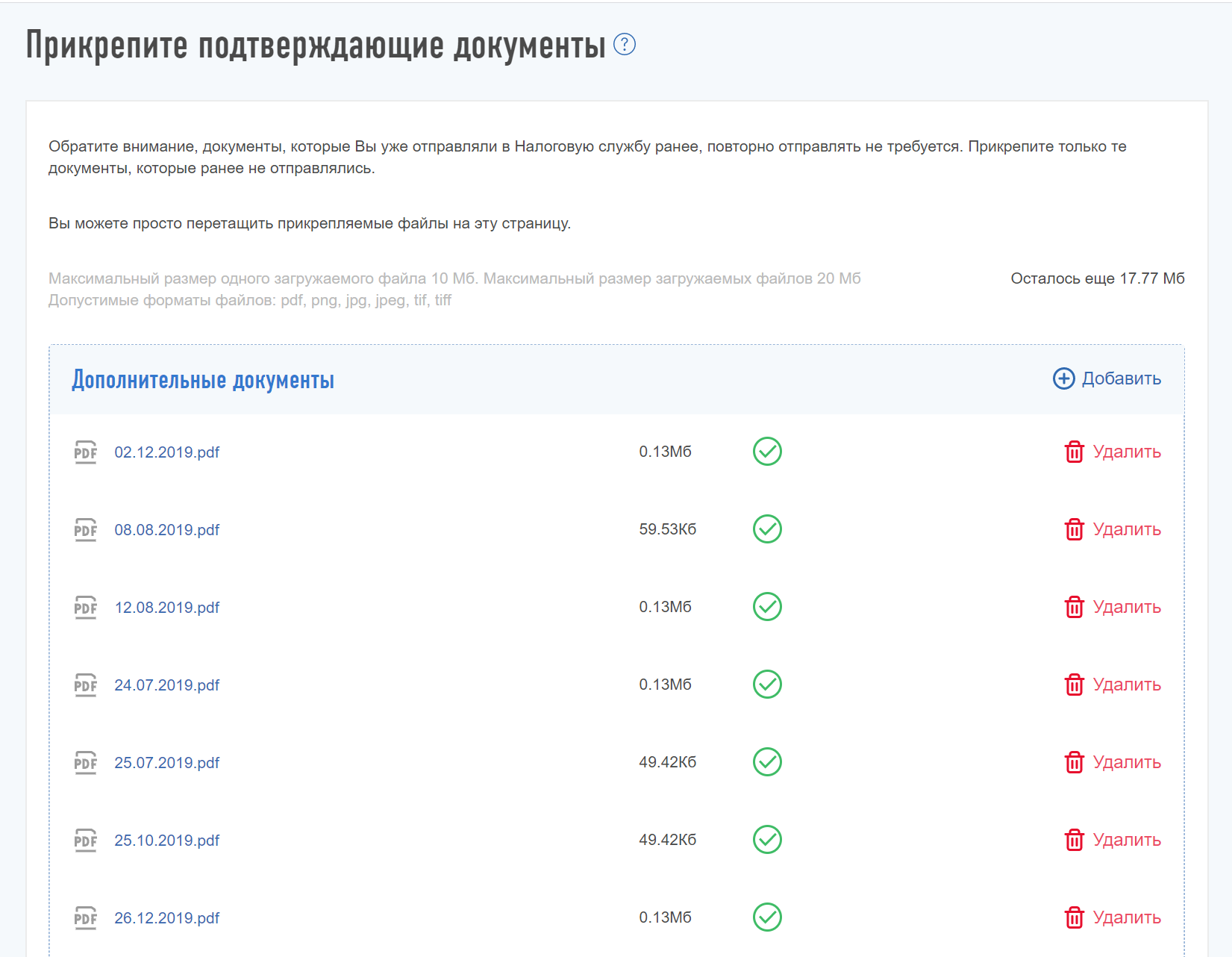The height and width of the screenshot is (957, 1232).
Task: Open the 25.10.2019.pdf file link
Action: point(166,841)
